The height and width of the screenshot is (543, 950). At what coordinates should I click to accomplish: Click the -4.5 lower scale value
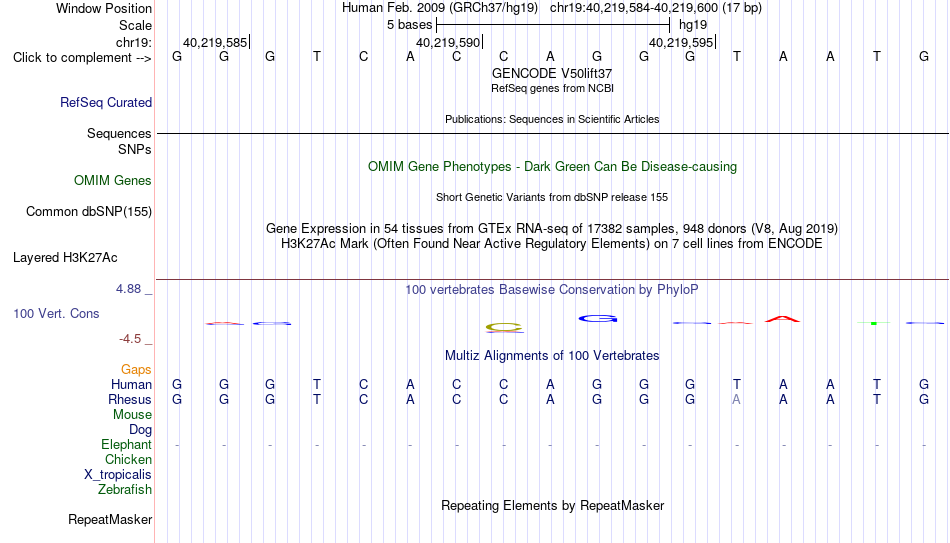click(130, 339)
